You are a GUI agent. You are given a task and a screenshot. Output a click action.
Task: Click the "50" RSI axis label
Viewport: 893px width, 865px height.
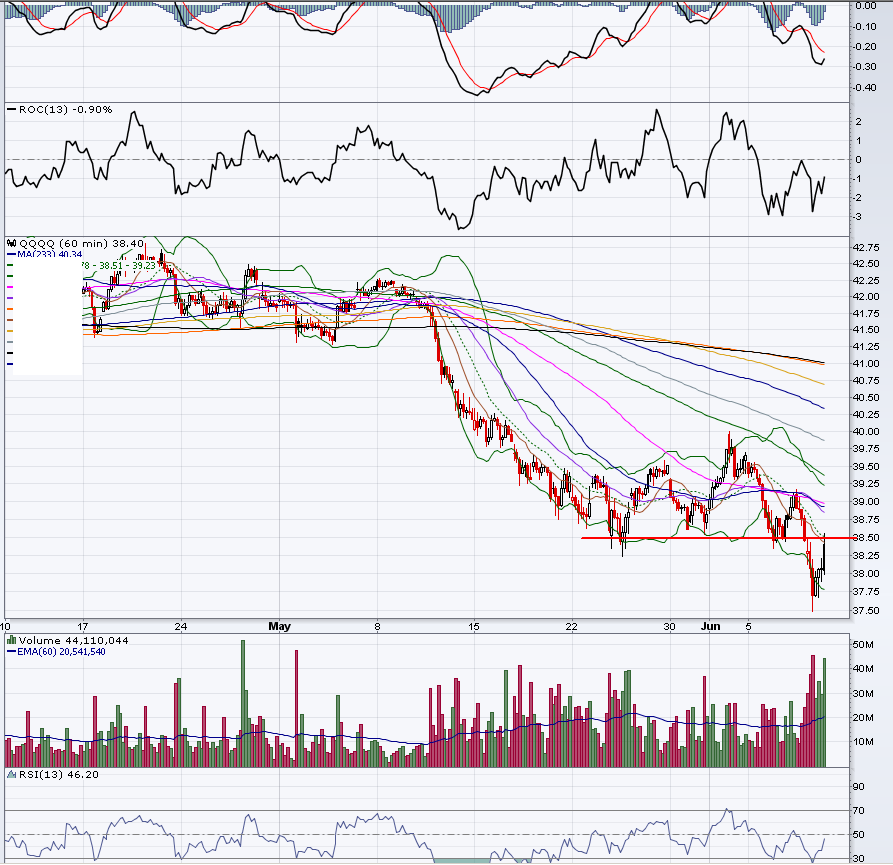tap(858, 834)
